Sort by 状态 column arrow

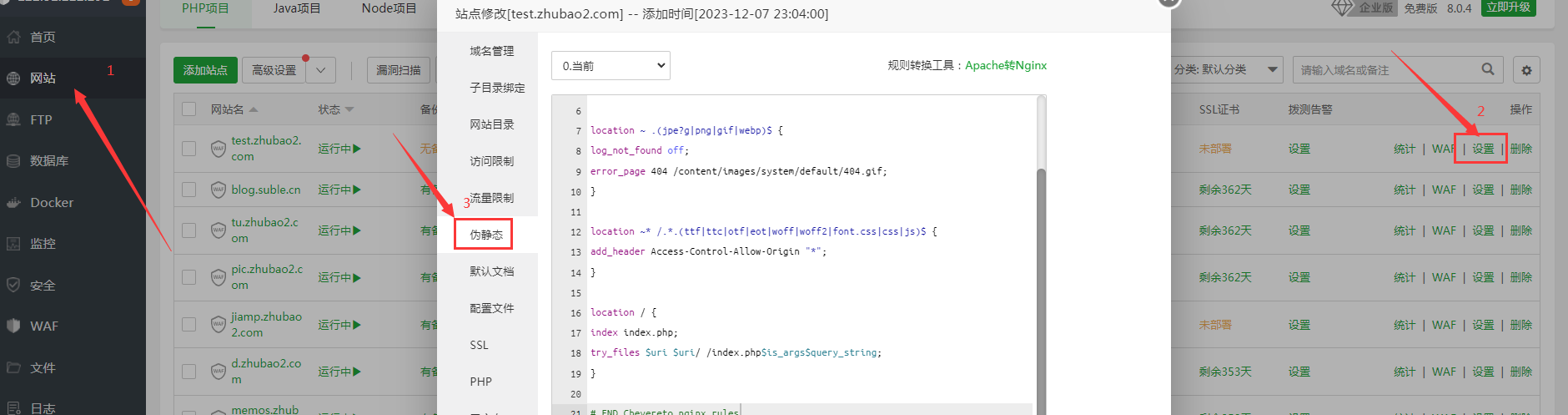(349, 109)
